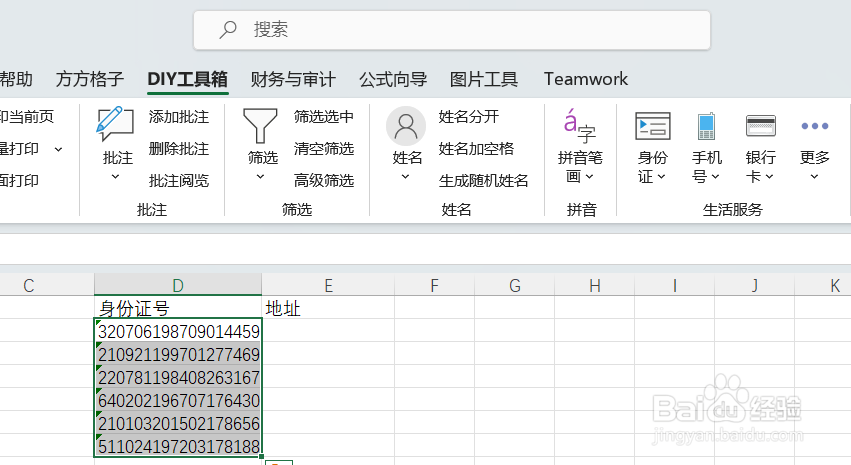This screenshot has width=851, height=465.
Task: Select column D header
Action: [x=177, y=285]
